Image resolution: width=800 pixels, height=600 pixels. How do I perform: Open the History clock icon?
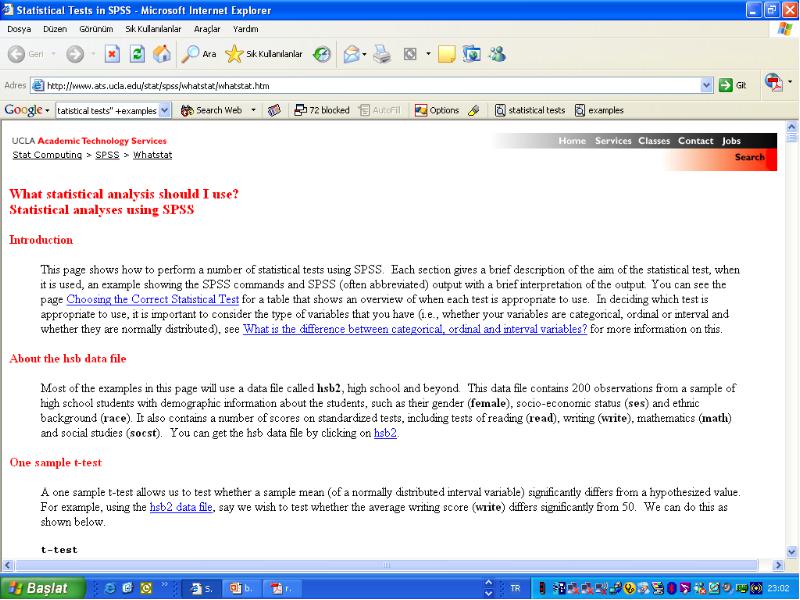point(321,54)
